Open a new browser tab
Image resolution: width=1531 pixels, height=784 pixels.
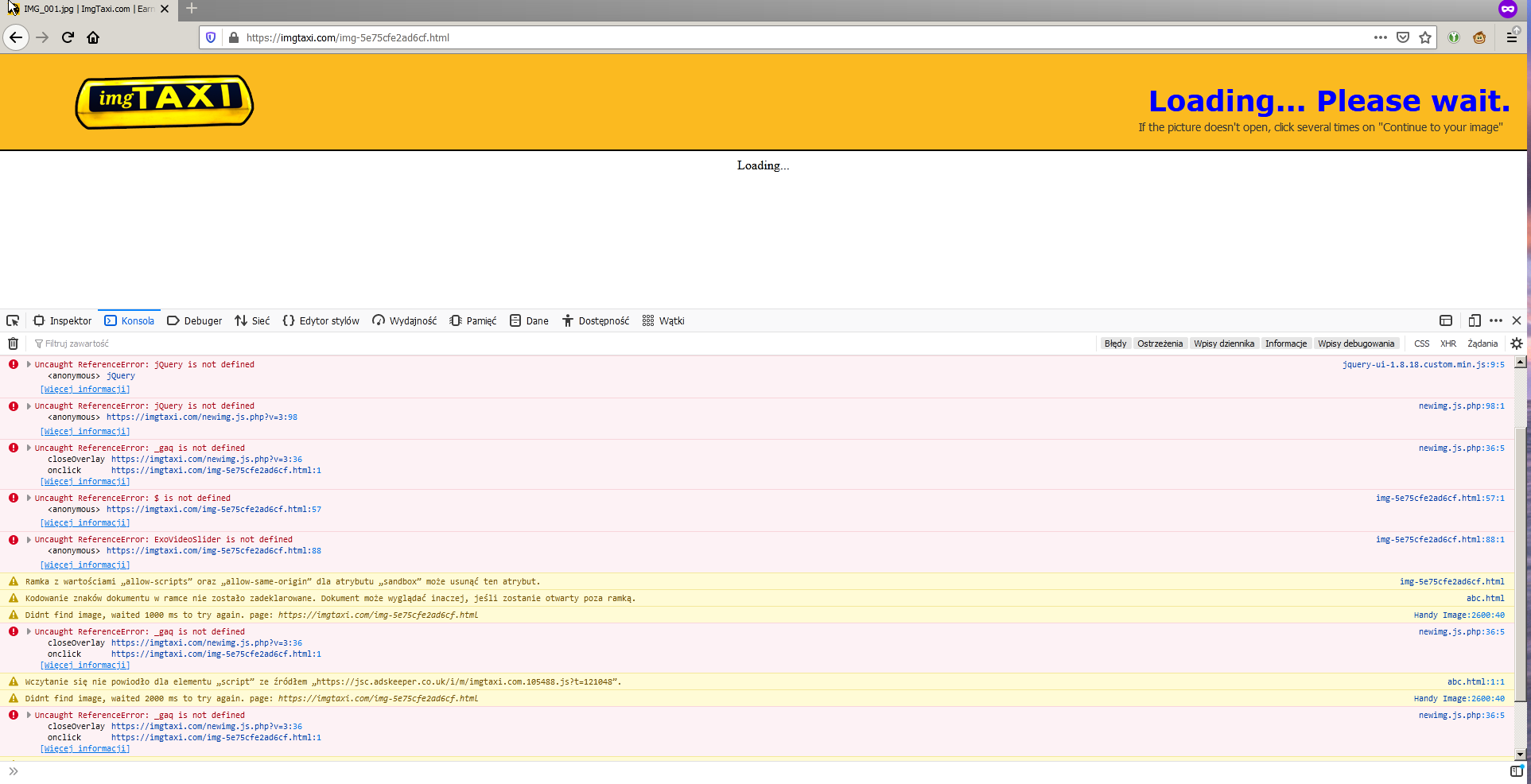[192, 9]
